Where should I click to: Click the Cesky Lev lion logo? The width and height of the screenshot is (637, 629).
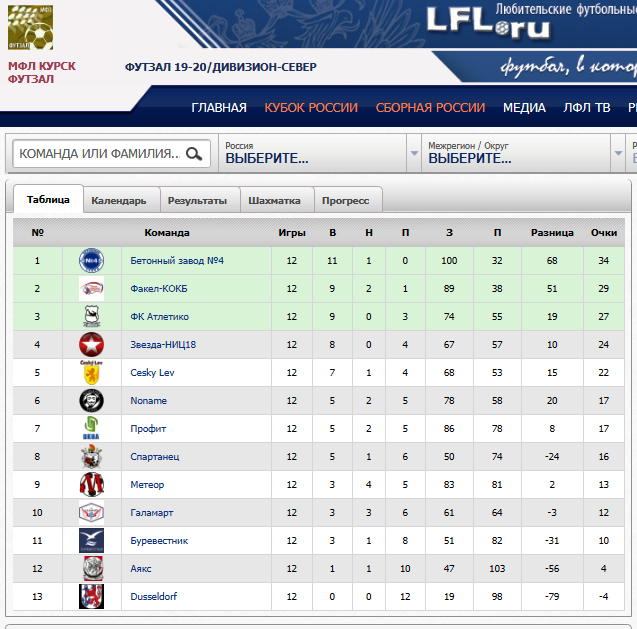click(x=92, y=373)
